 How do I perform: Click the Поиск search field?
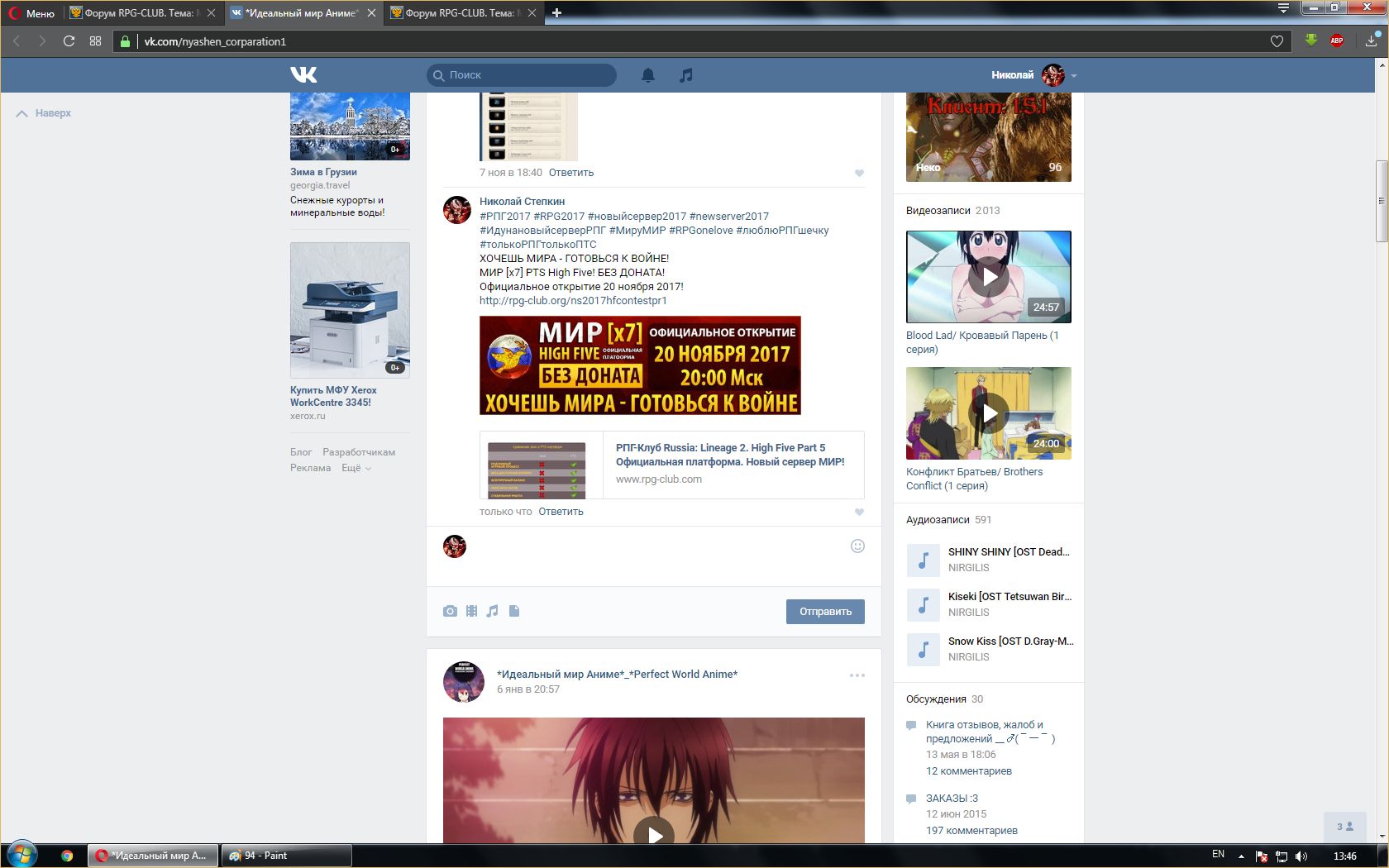529,74
